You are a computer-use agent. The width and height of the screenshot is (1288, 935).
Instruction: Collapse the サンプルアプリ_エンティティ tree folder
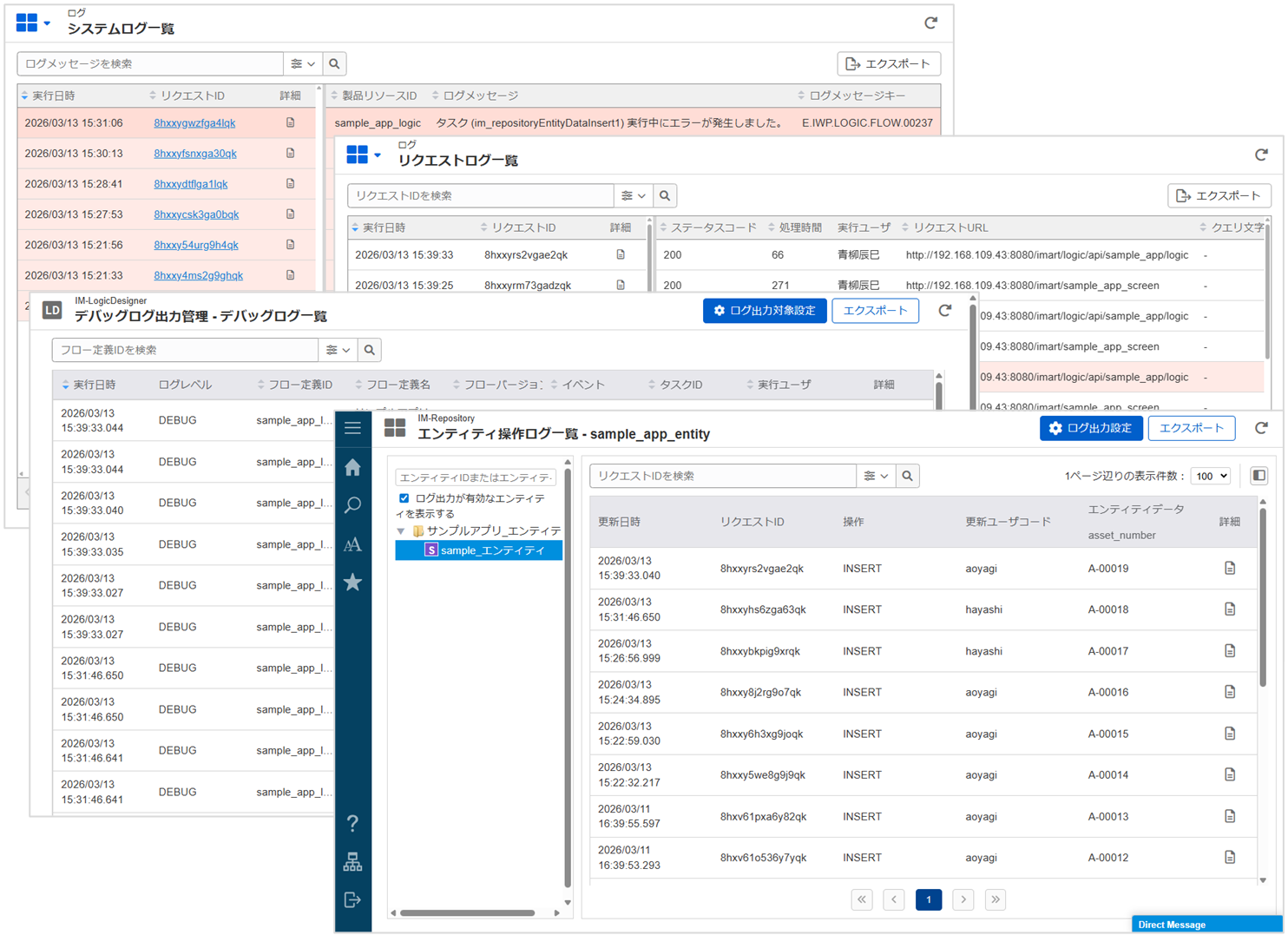401,530
